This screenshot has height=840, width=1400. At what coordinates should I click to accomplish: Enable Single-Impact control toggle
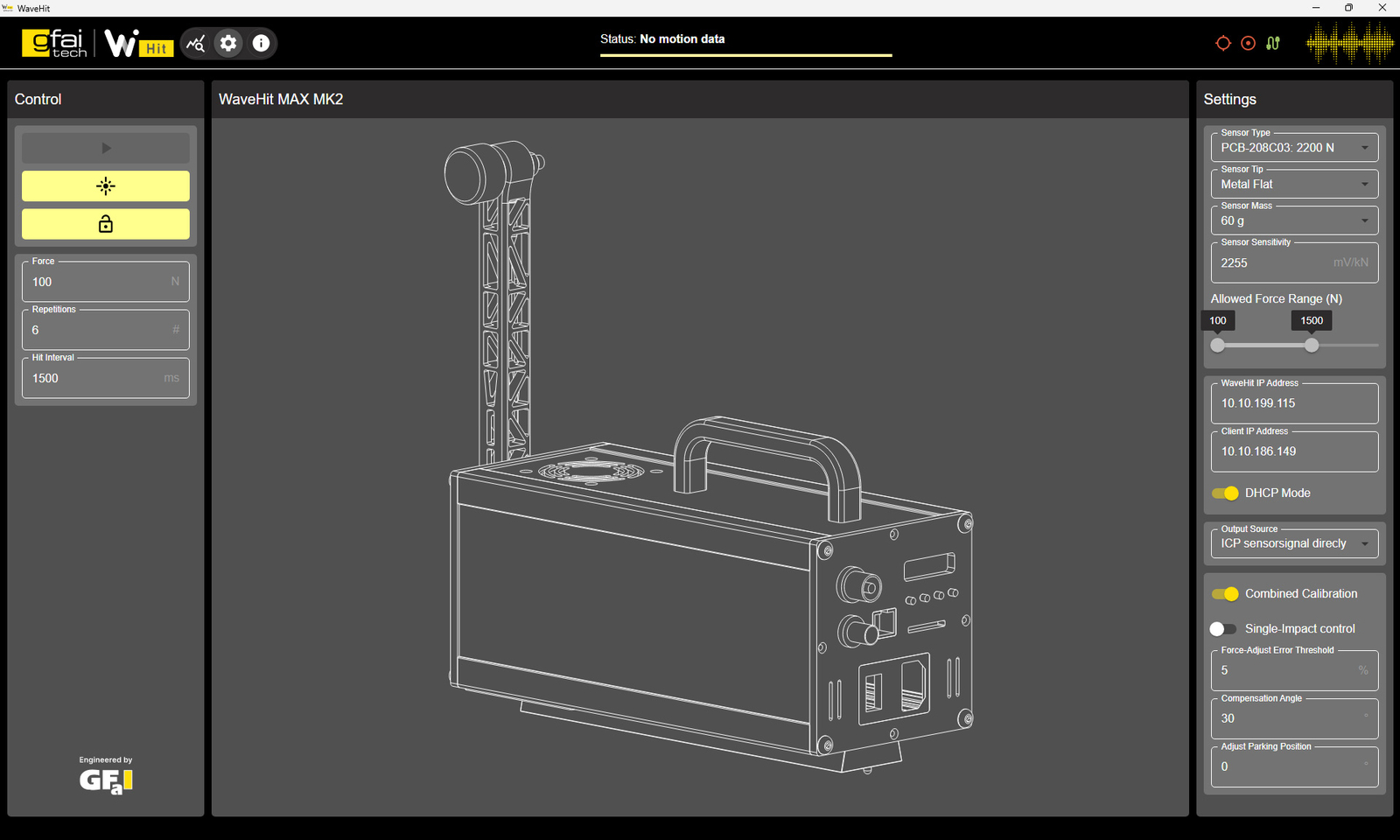pyautogui.click(x=1222, y=629)
